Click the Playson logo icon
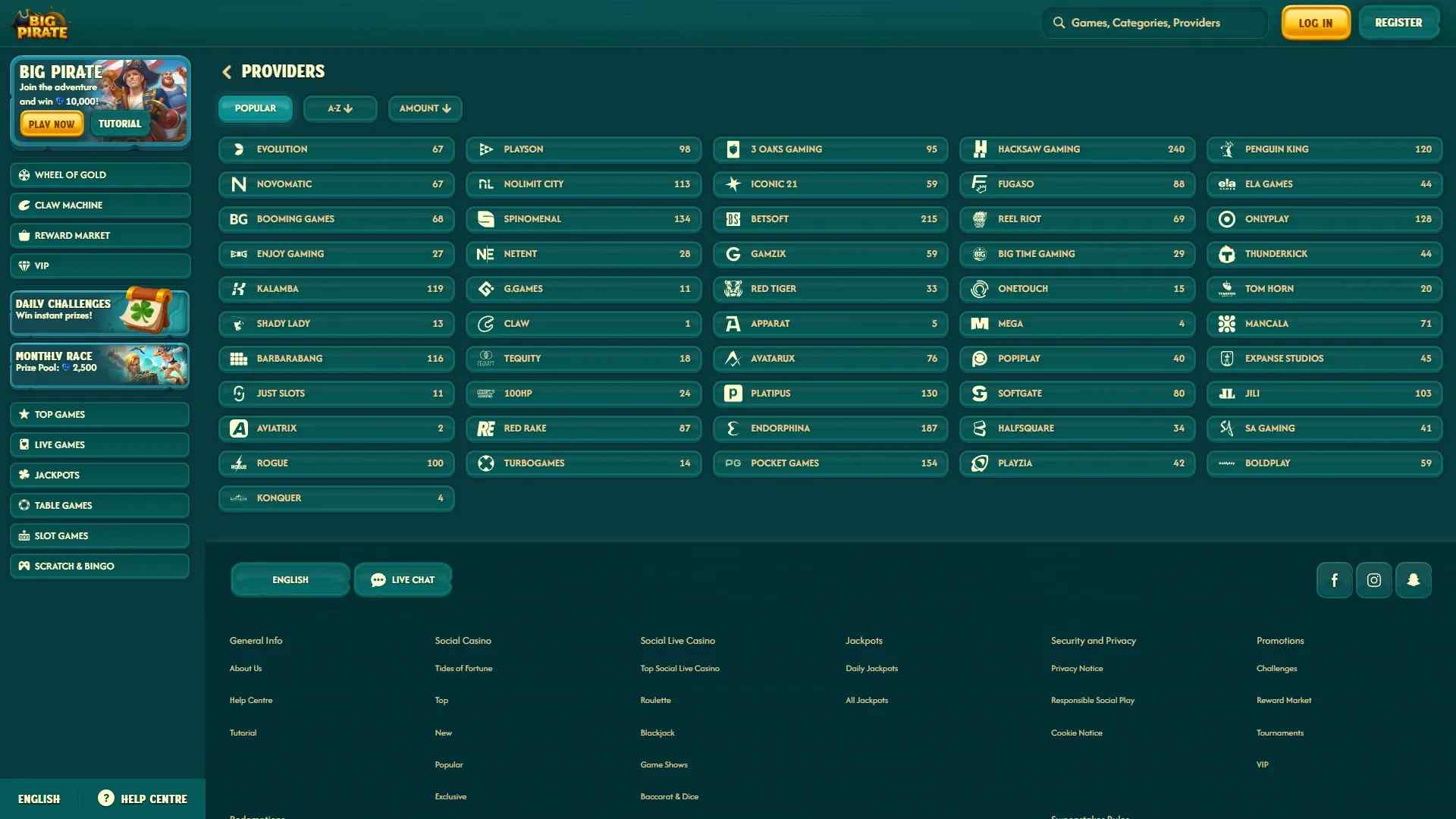The image size is (1456, 819). point(486,149)
